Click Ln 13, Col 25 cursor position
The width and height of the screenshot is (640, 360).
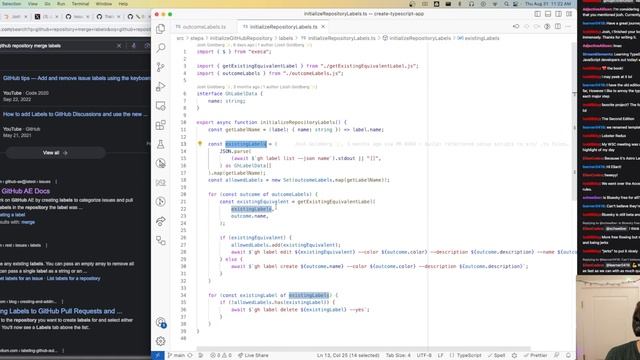click(x=348, y=356)
